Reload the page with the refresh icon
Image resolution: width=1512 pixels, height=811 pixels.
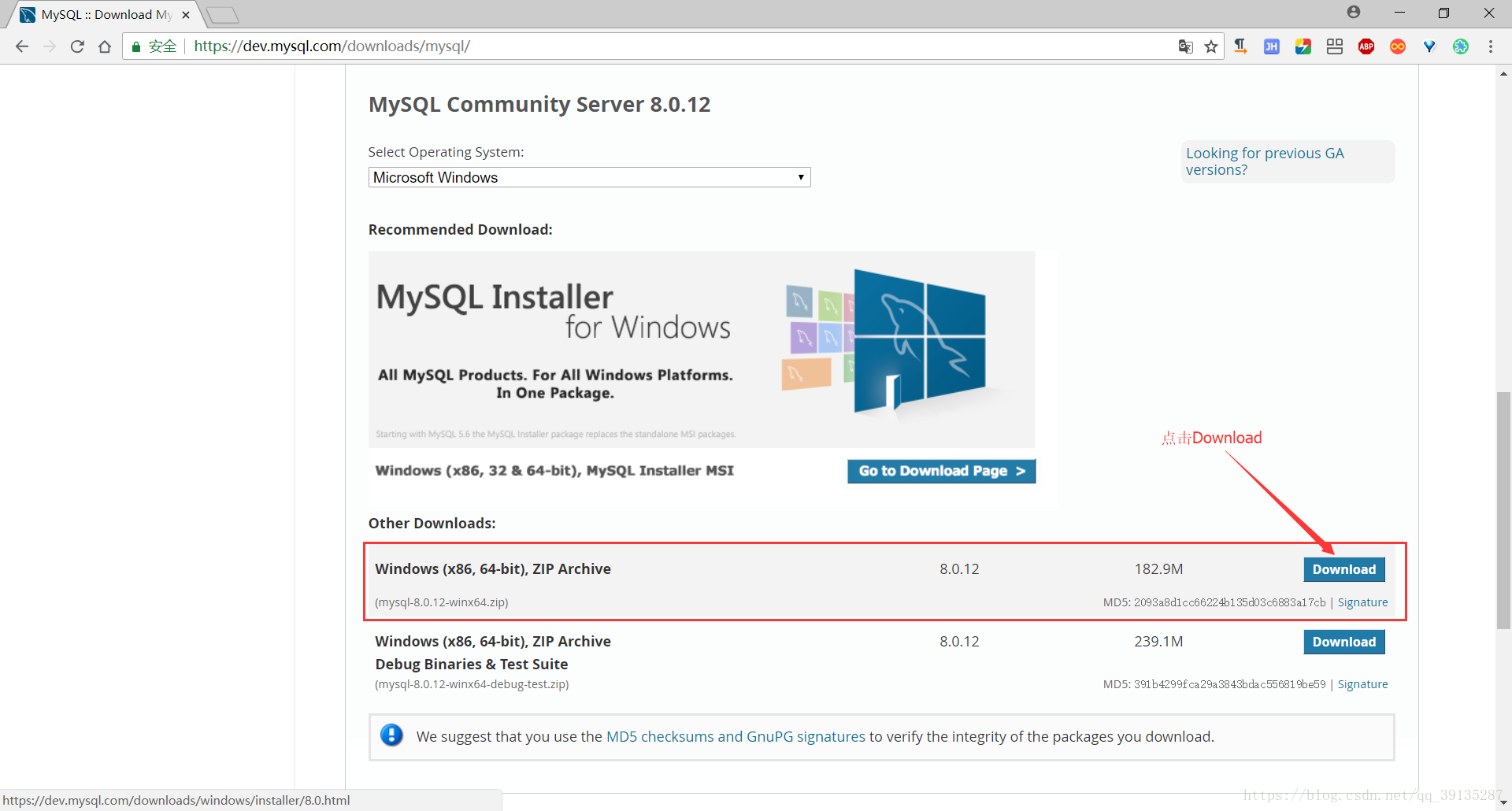click(77, 46)
